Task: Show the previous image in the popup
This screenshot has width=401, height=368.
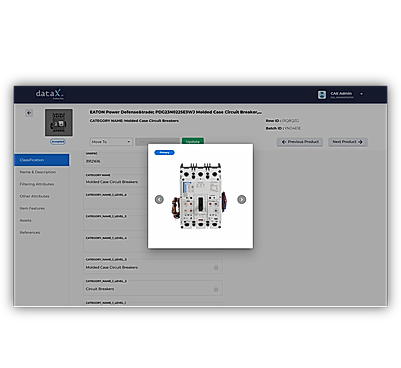Action: tap(159, 199)
